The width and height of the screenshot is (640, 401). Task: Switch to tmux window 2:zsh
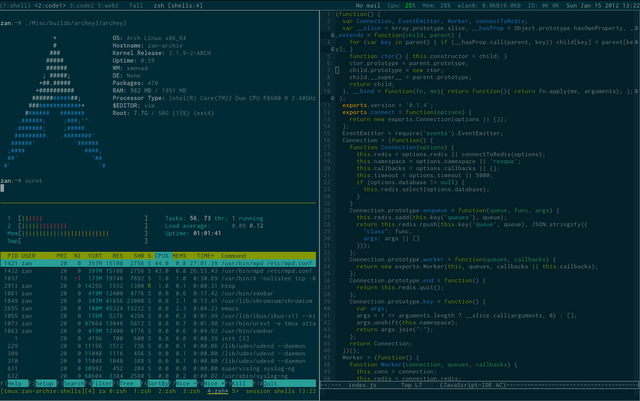167,391
